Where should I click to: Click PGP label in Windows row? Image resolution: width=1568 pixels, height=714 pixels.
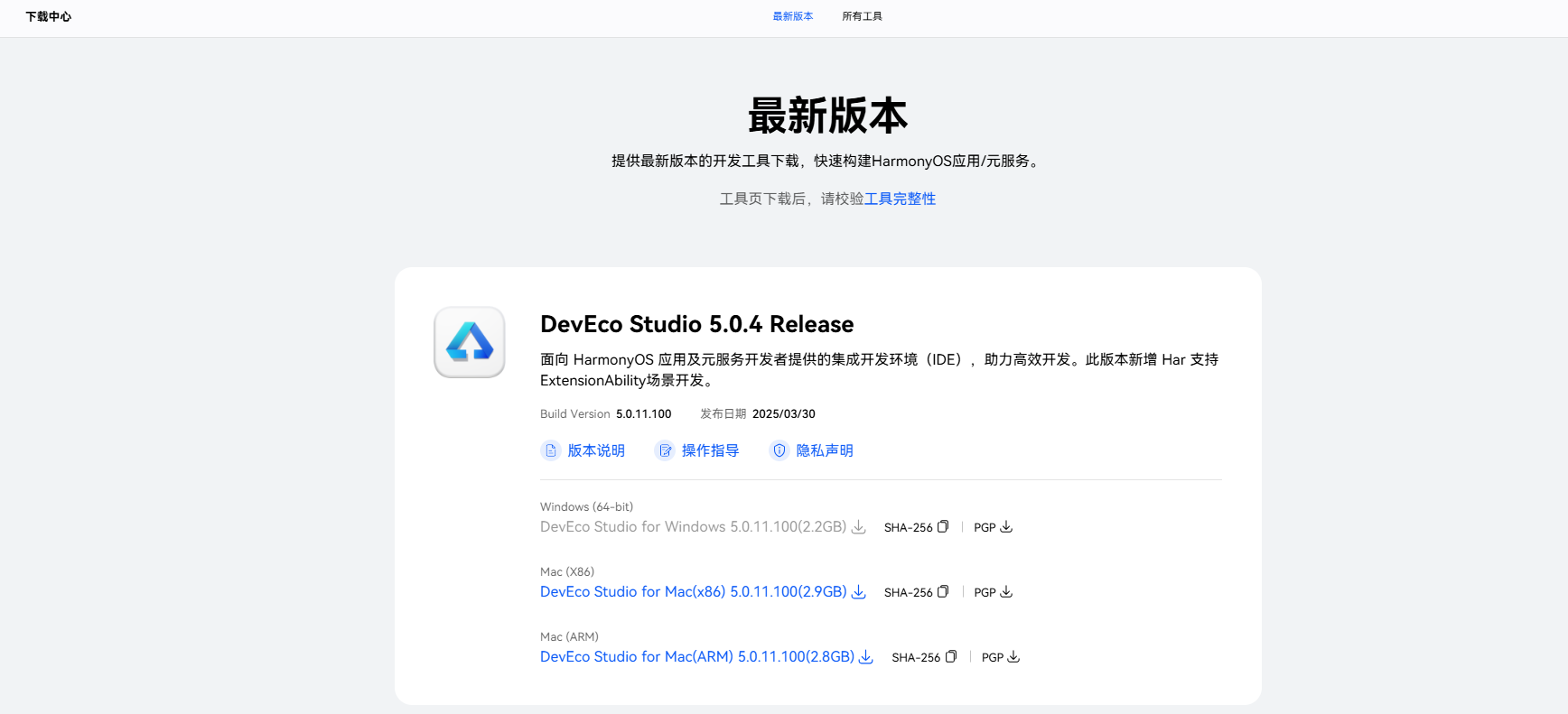(x=985, y=528)
